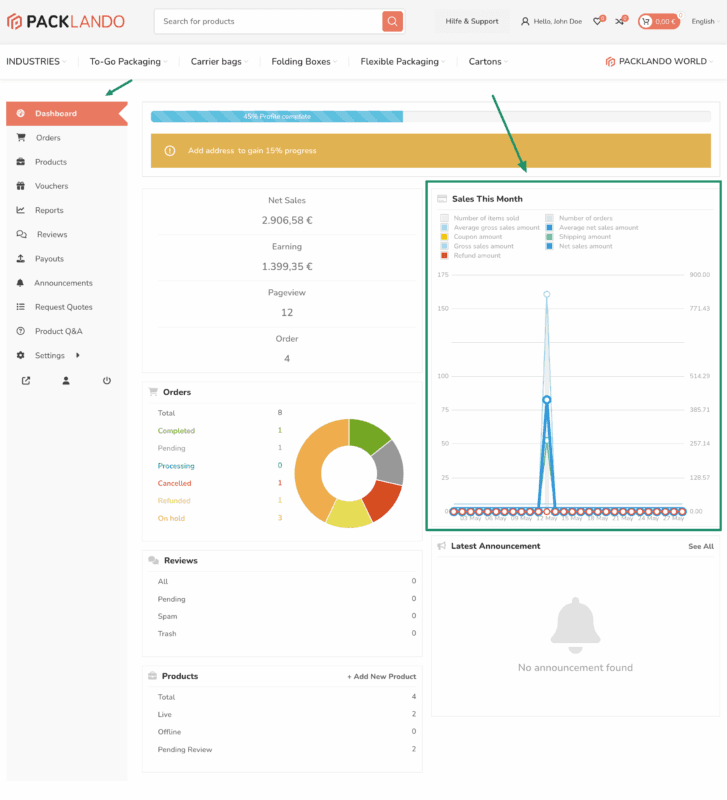727x800 pixels.
Task: Click the On hold orders link
Action: (171, 518)
